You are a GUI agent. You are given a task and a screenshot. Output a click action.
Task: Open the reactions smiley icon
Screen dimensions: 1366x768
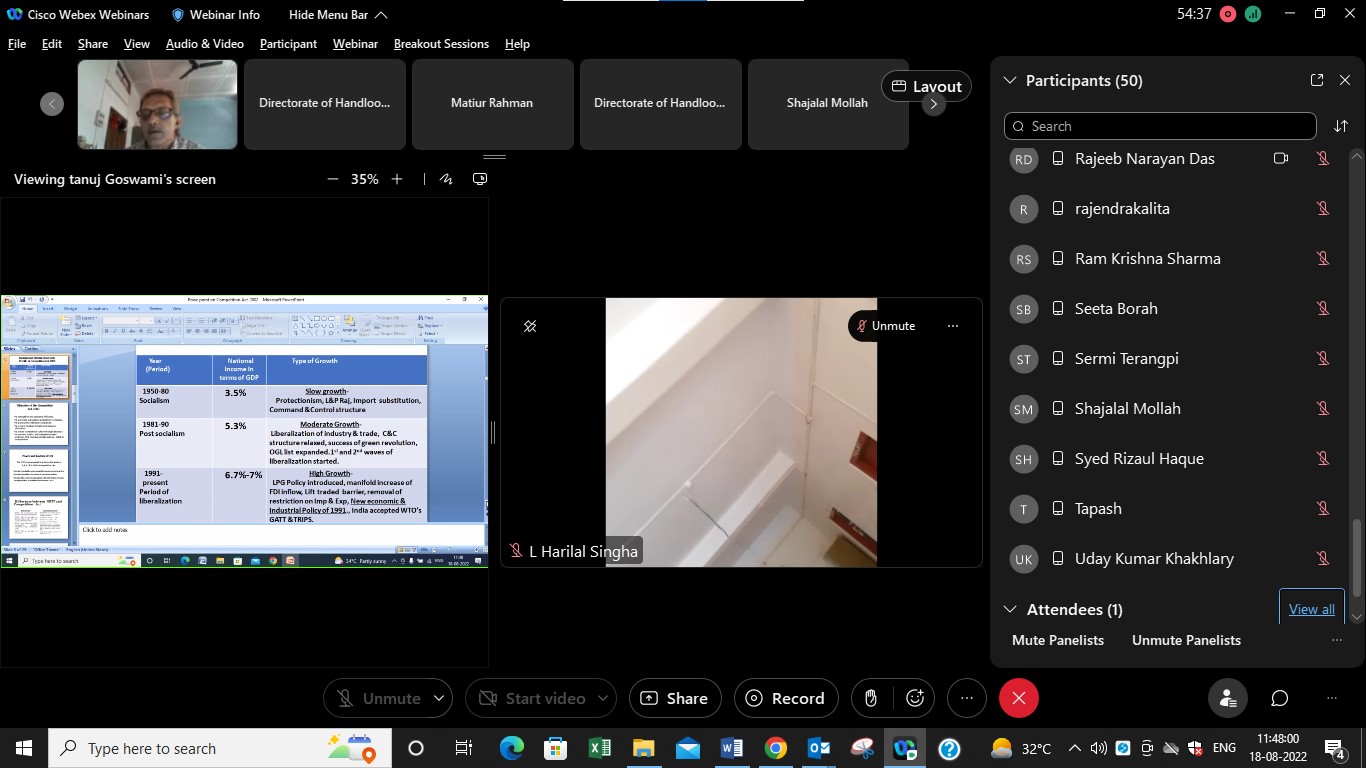click(914, 698)
